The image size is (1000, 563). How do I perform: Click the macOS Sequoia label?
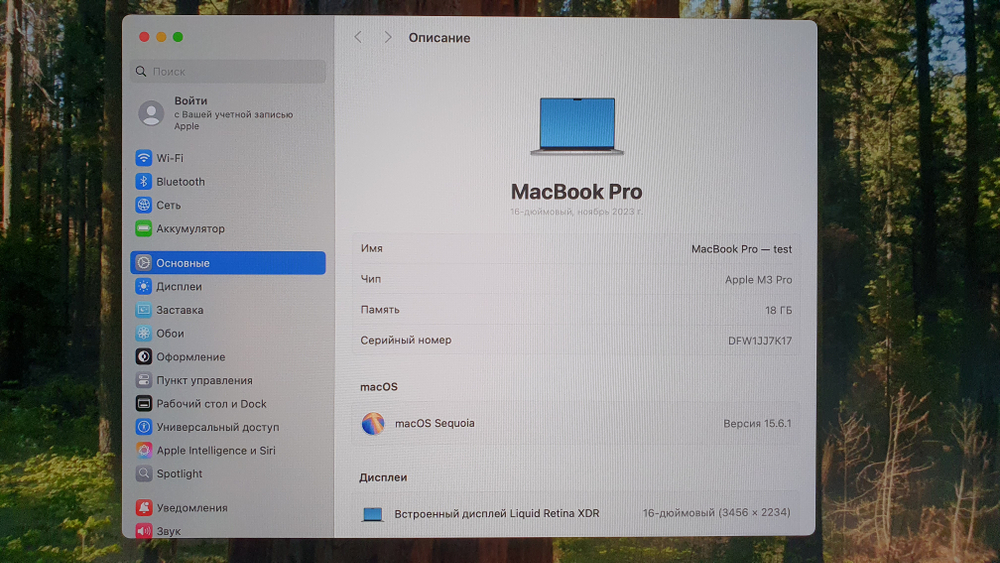[434, 423]
